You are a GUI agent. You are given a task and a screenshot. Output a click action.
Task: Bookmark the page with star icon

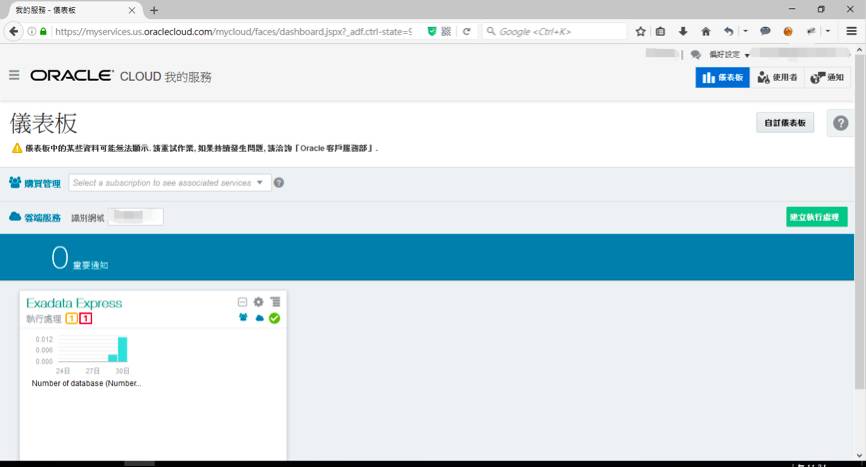click(640, 31)
